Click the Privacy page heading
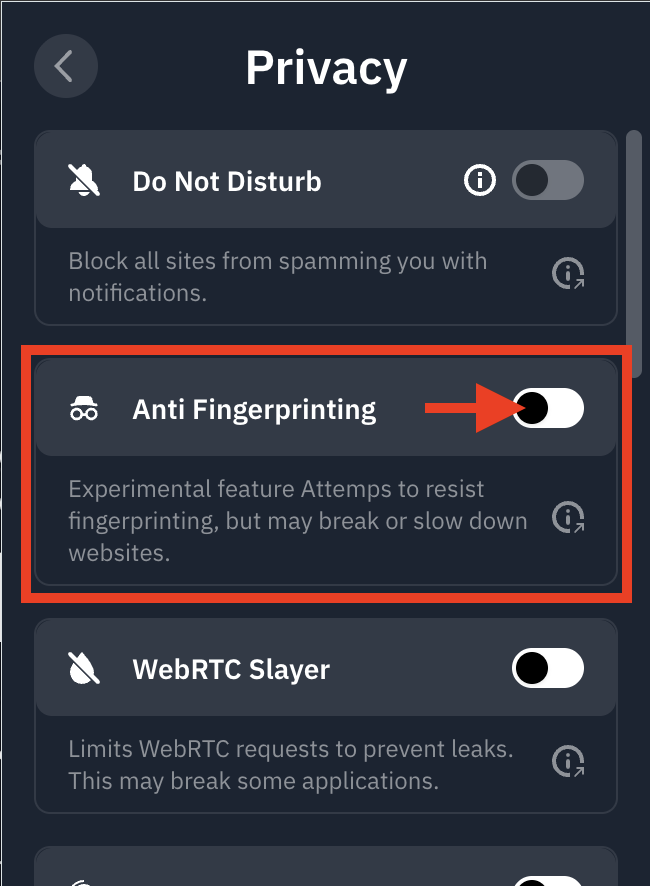The width and height of the screenshot is (650, 886). point(326,68)
